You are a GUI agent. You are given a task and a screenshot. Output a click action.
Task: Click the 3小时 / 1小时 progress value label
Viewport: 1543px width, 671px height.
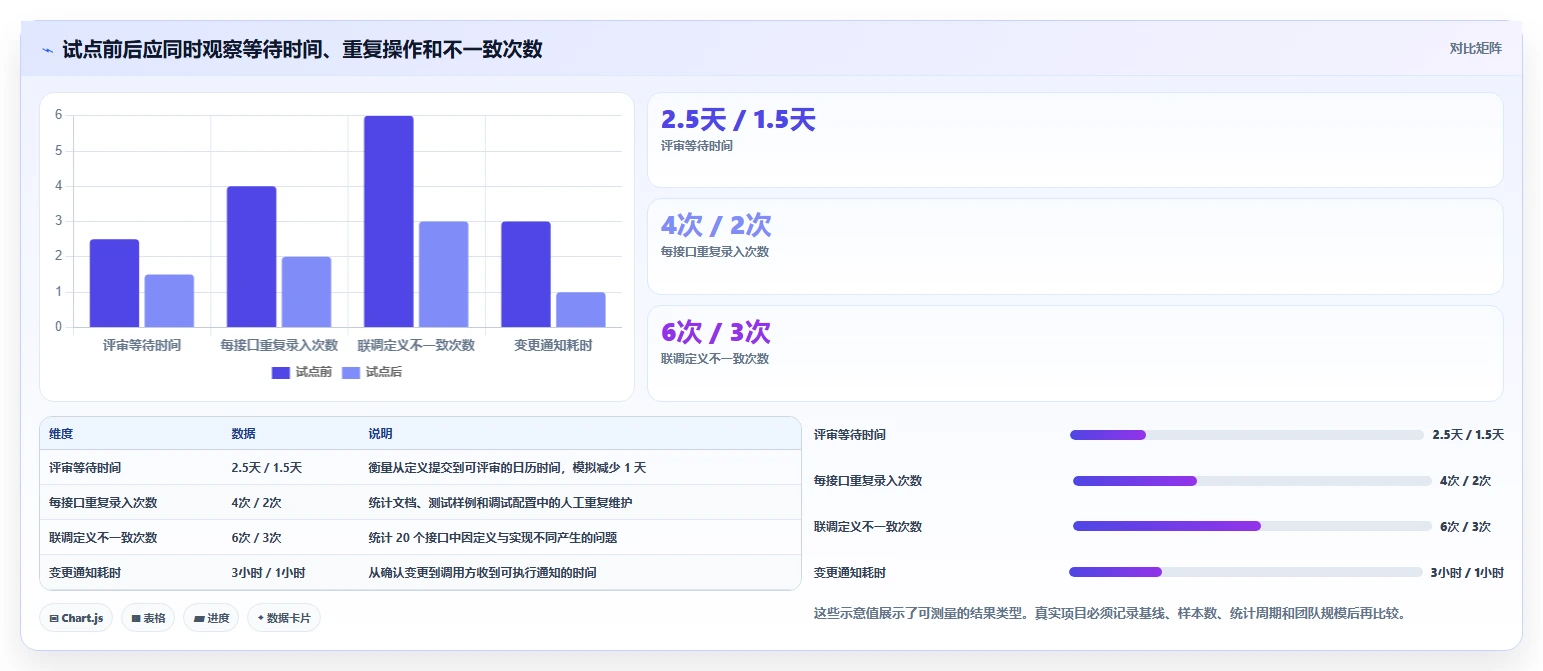click(1467, 573)
